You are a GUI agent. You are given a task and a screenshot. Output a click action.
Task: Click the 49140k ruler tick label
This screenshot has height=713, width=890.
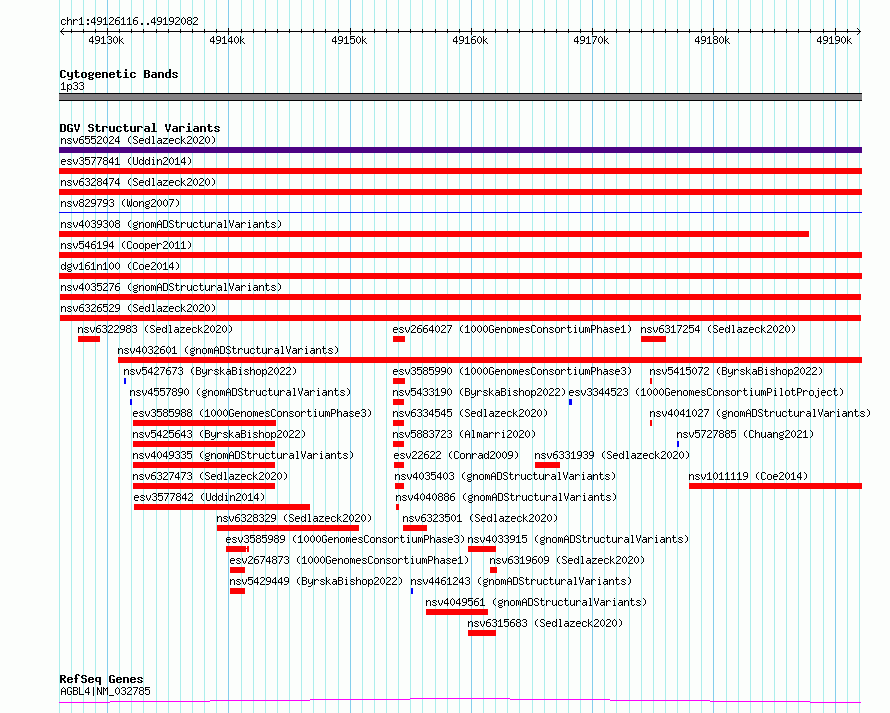(227, 40)
